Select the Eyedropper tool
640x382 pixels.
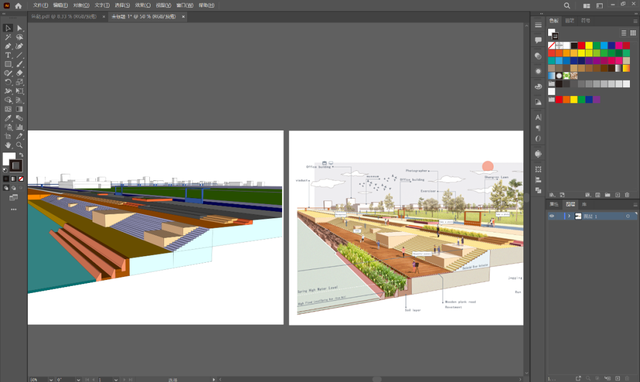(8, 118)
